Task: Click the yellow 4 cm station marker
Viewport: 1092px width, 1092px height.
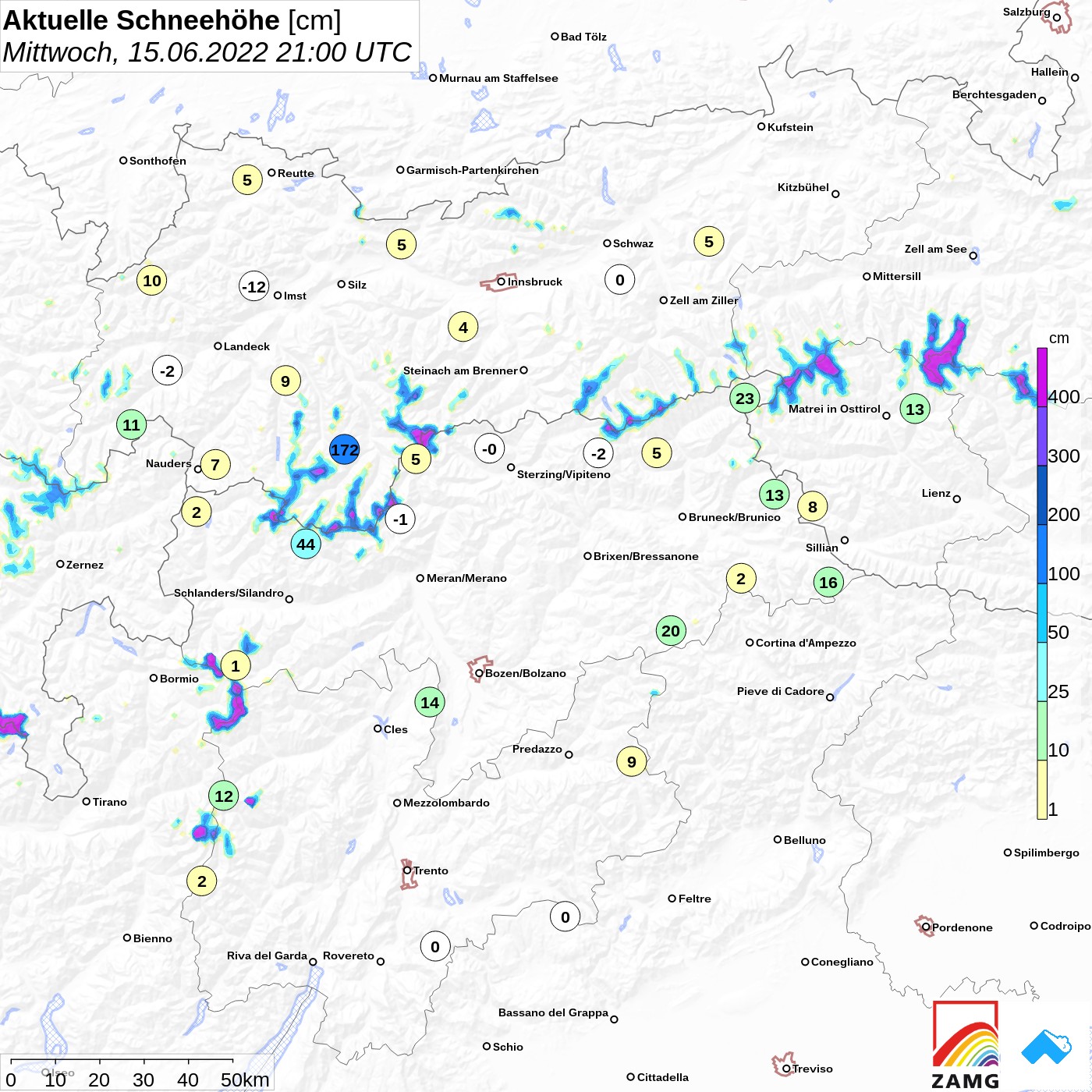Action: coord(463,328)
